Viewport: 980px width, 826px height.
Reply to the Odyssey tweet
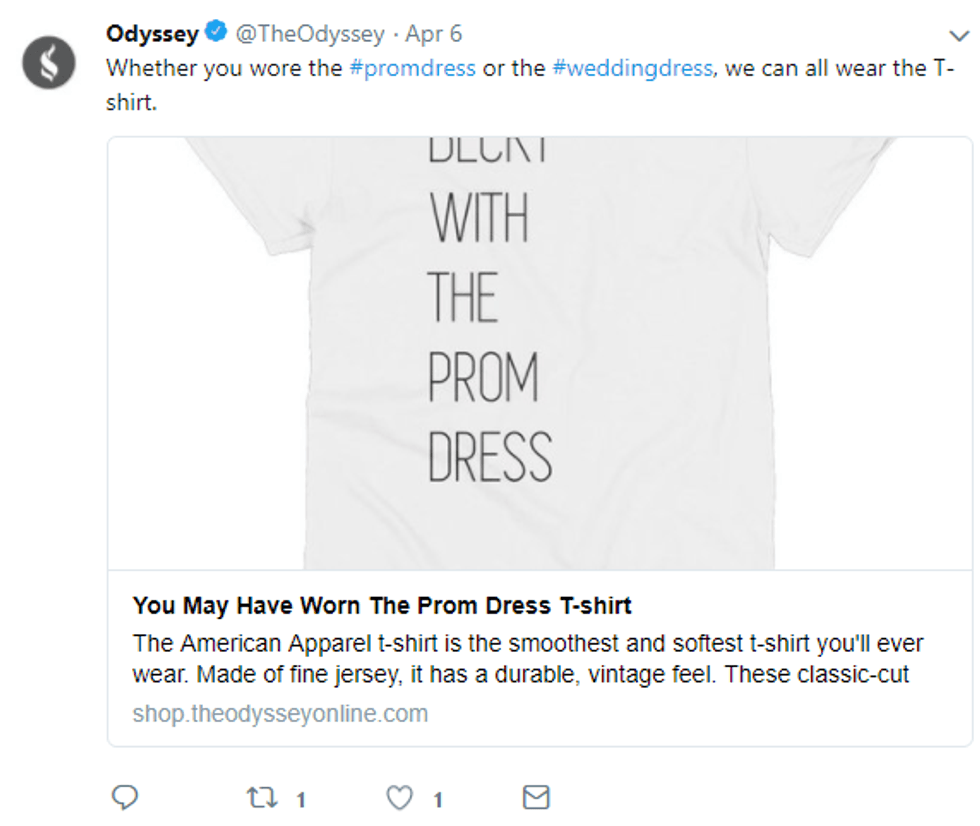pos(124,797)
